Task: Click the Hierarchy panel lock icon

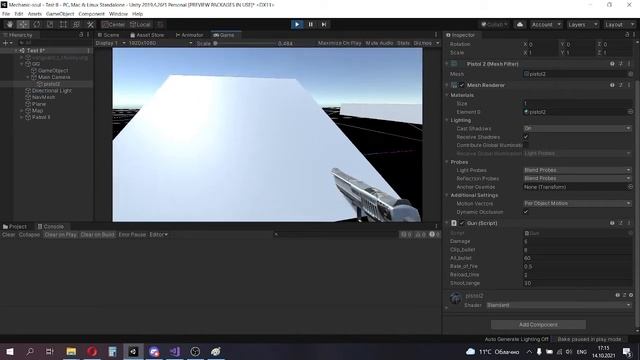Action: [81, 35]
